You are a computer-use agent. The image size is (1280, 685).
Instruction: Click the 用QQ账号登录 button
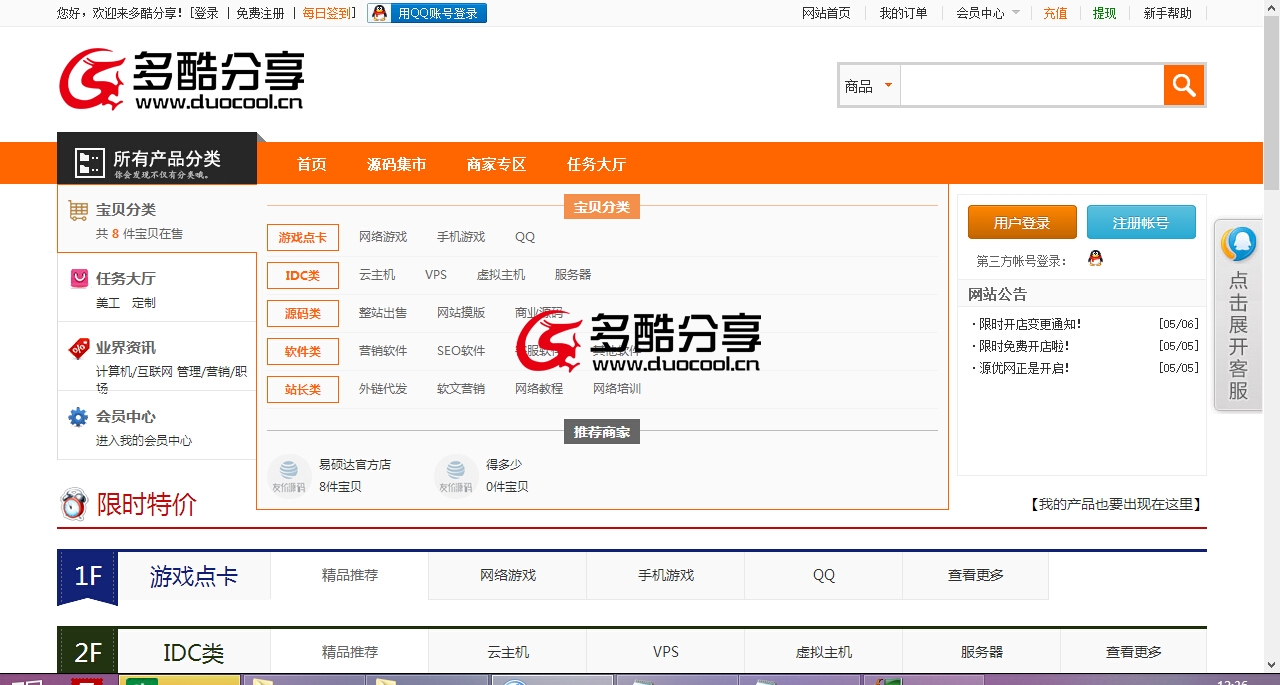427,13
